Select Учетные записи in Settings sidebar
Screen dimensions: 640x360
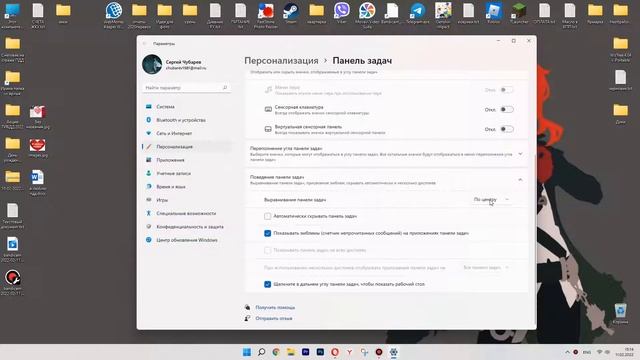click(187, 173)
